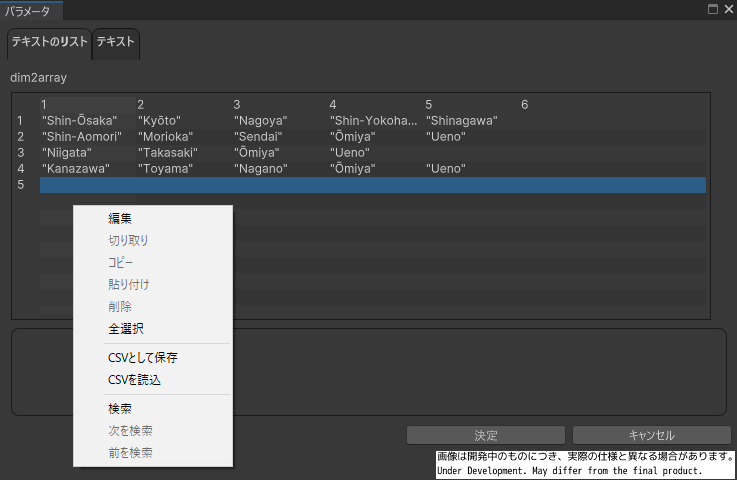The image size is (737, 480).
Task: Select cell "Shin-Aomori"
Action: pyautogui.click(x=88, y=137)
